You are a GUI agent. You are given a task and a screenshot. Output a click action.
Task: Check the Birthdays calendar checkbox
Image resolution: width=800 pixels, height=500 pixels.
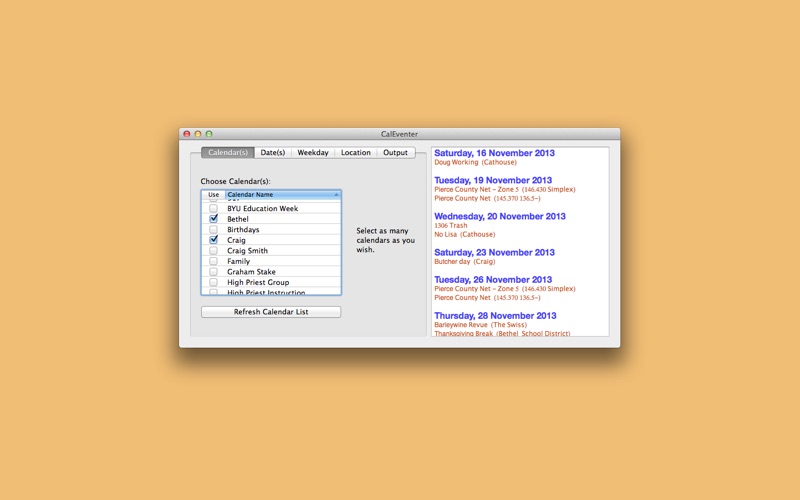pyautogui.click(x=213, y=229)
